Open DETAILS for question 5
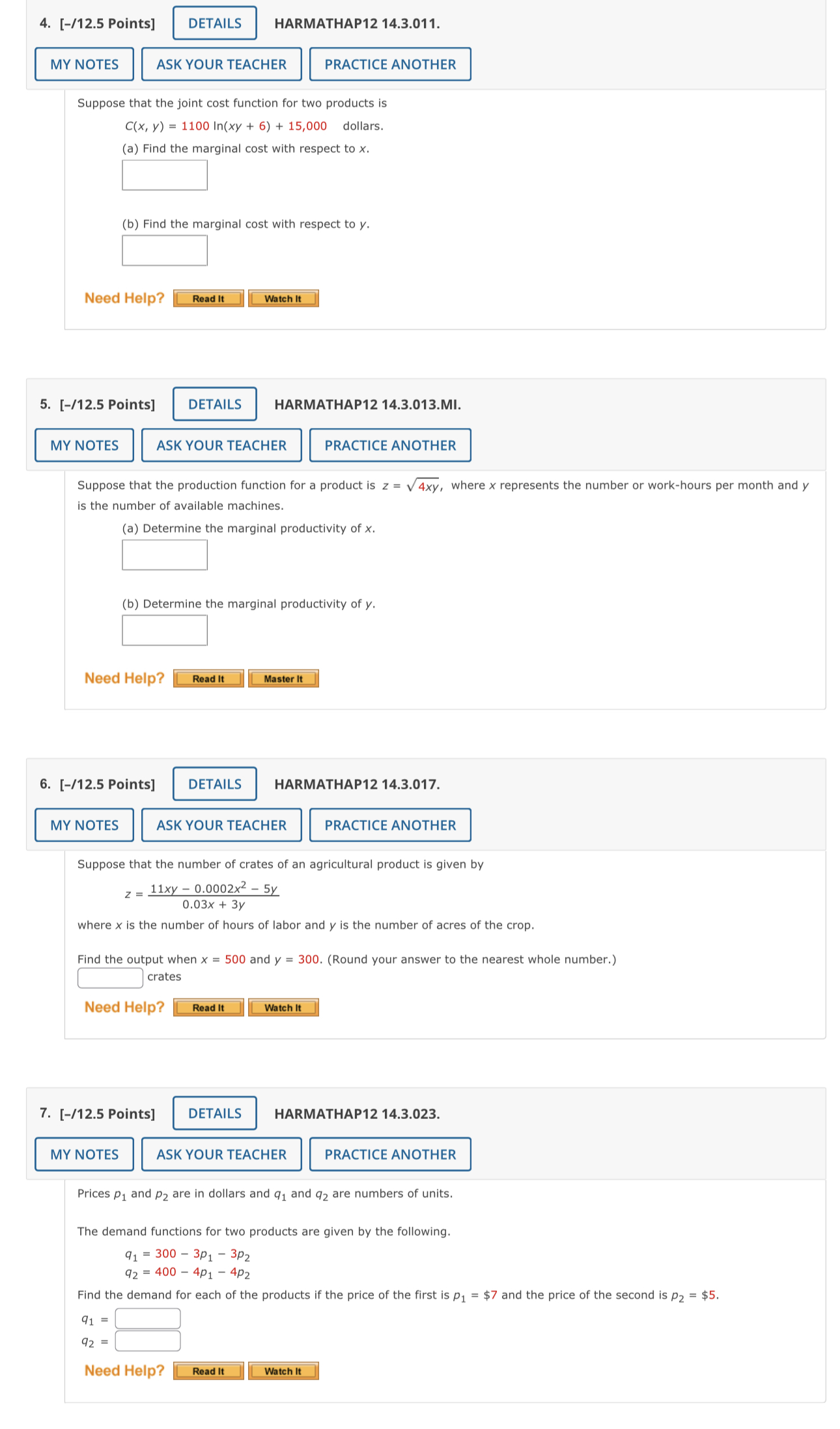 point(214,404)
